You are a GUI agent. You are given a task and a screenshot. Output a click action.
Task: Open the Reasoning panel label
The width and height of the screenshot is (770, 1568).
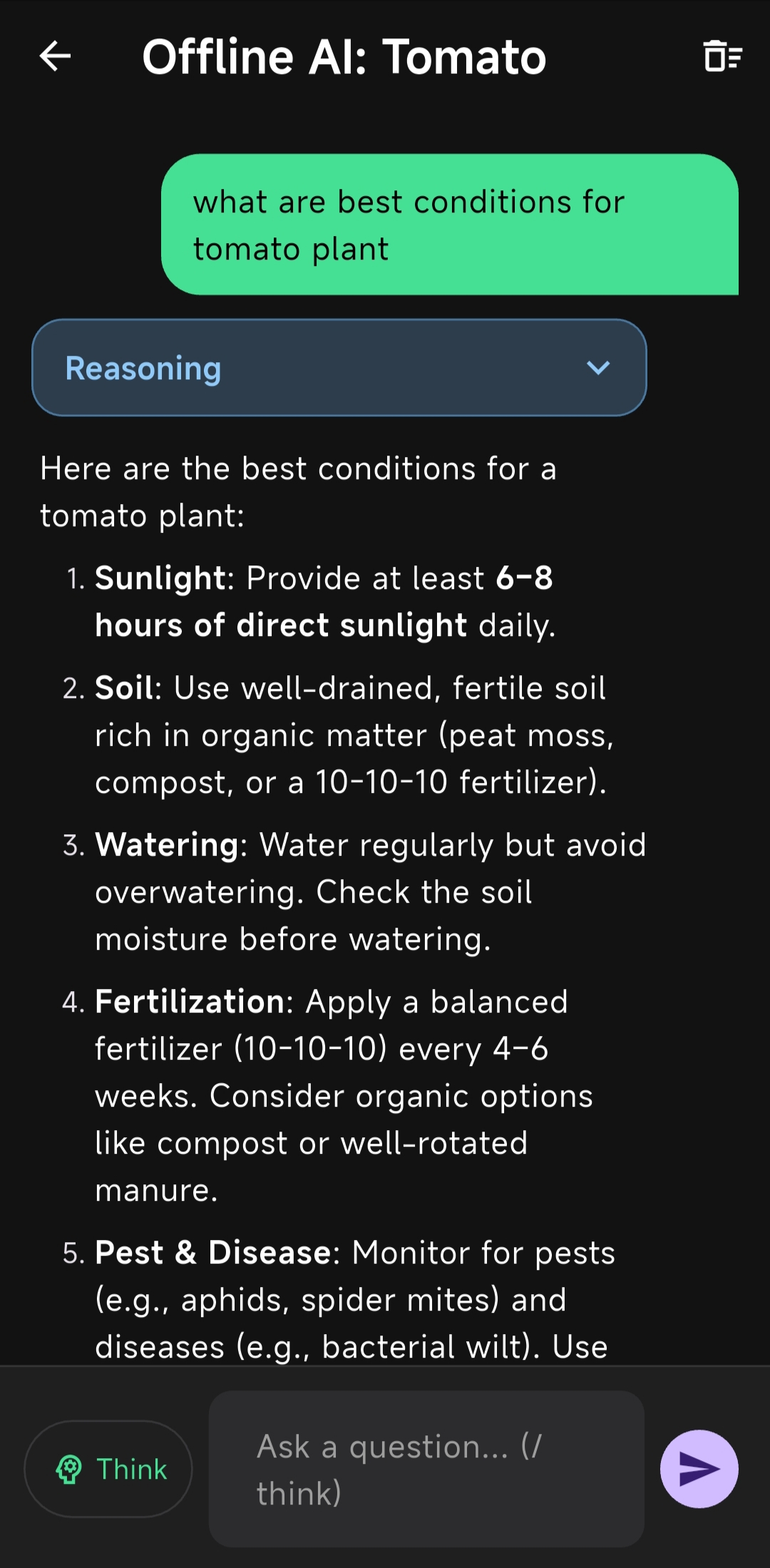coord(143,368)
